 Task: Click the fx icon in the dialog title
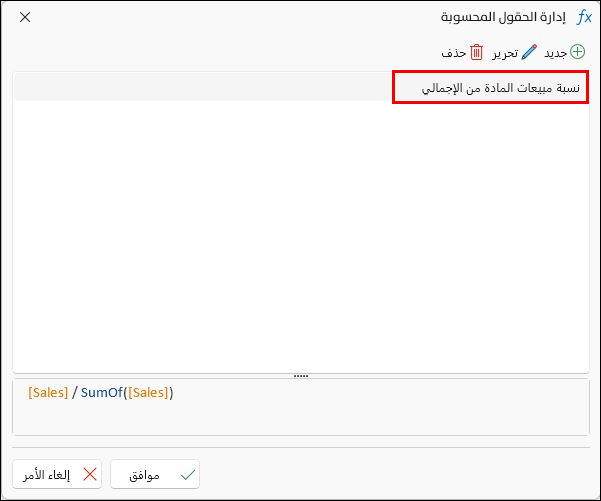tap(584, 17)
